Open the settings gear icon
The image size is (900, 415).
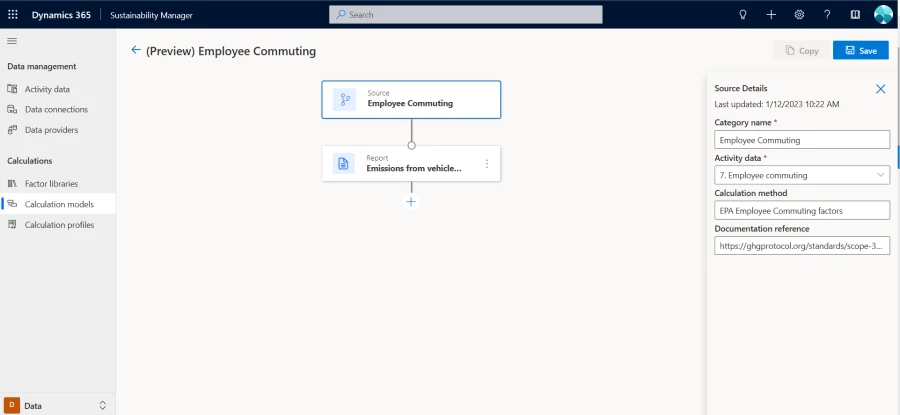[799, 15]
